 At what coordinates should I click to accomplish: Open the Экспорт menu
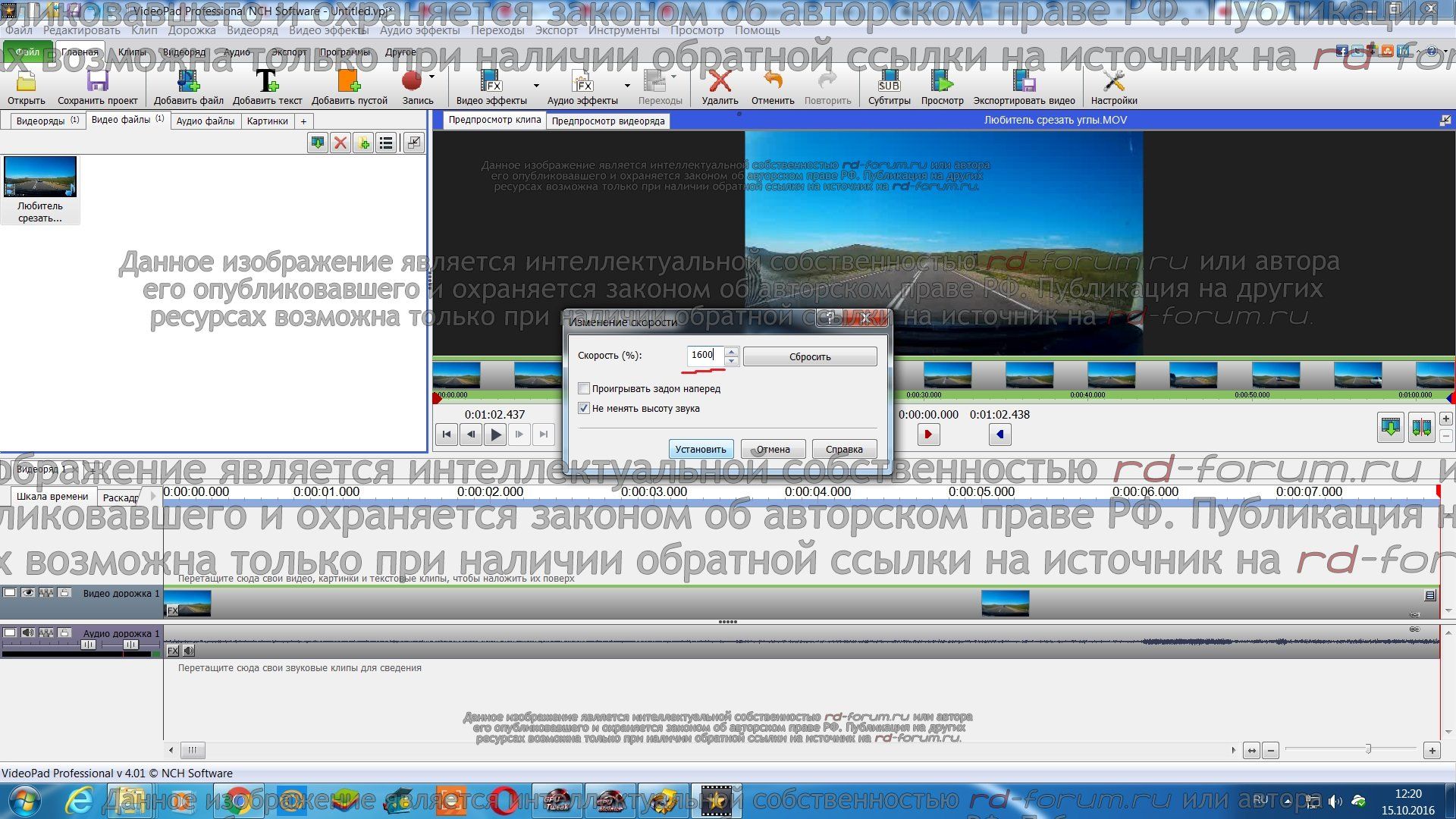[556, 30]
